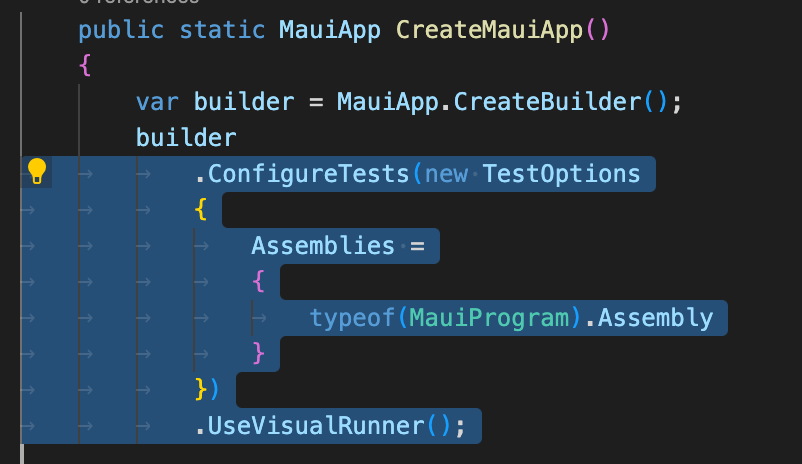Click the CreateBuilder method call
802x464 pixels.
(x=547, y=102)
